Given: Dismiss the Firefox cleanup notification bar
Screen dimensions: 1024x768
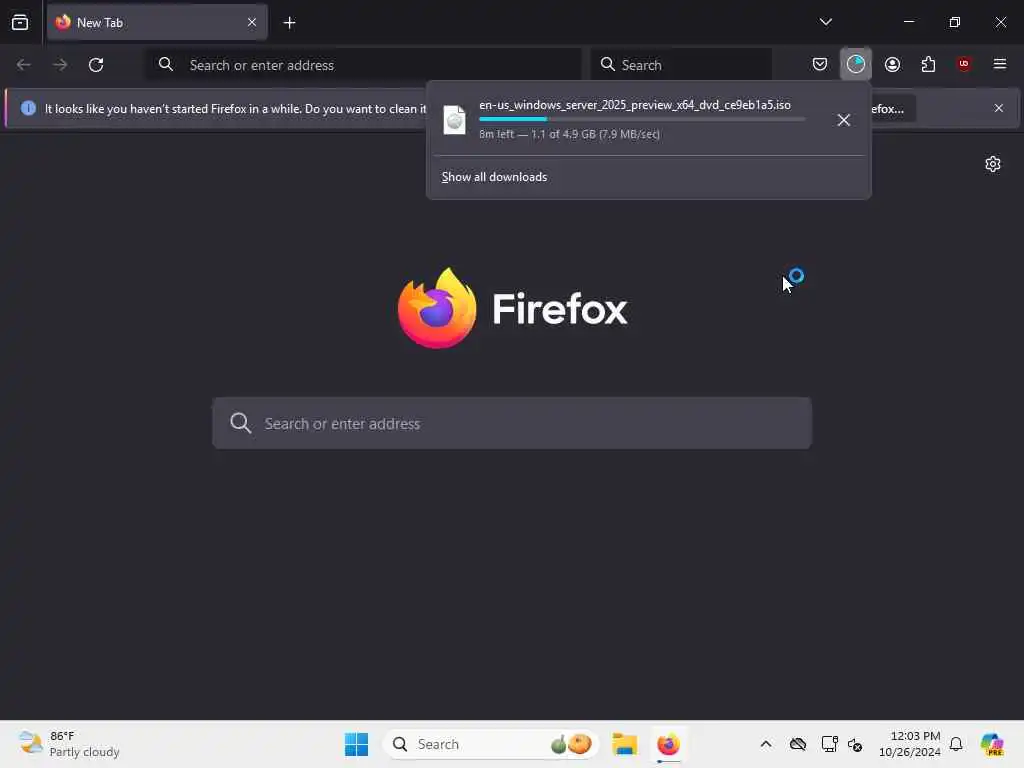Looking at the screenshot, I should (999, 108).
